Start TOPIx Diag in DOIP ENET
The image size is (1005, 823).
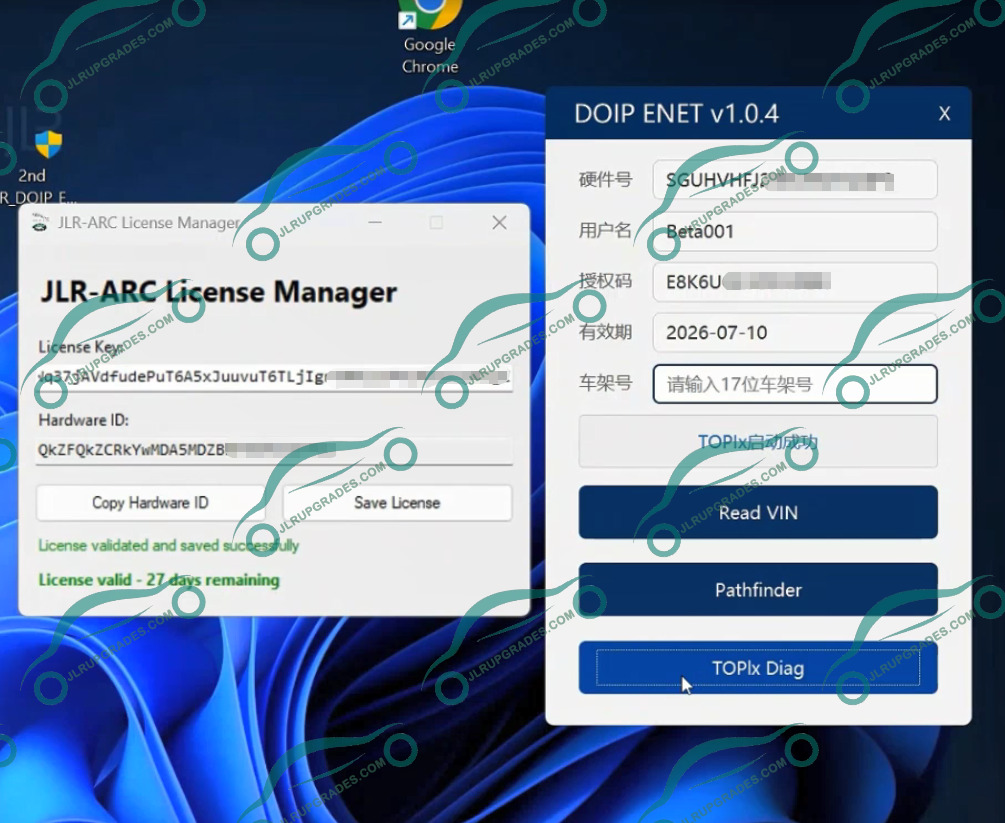758,668
